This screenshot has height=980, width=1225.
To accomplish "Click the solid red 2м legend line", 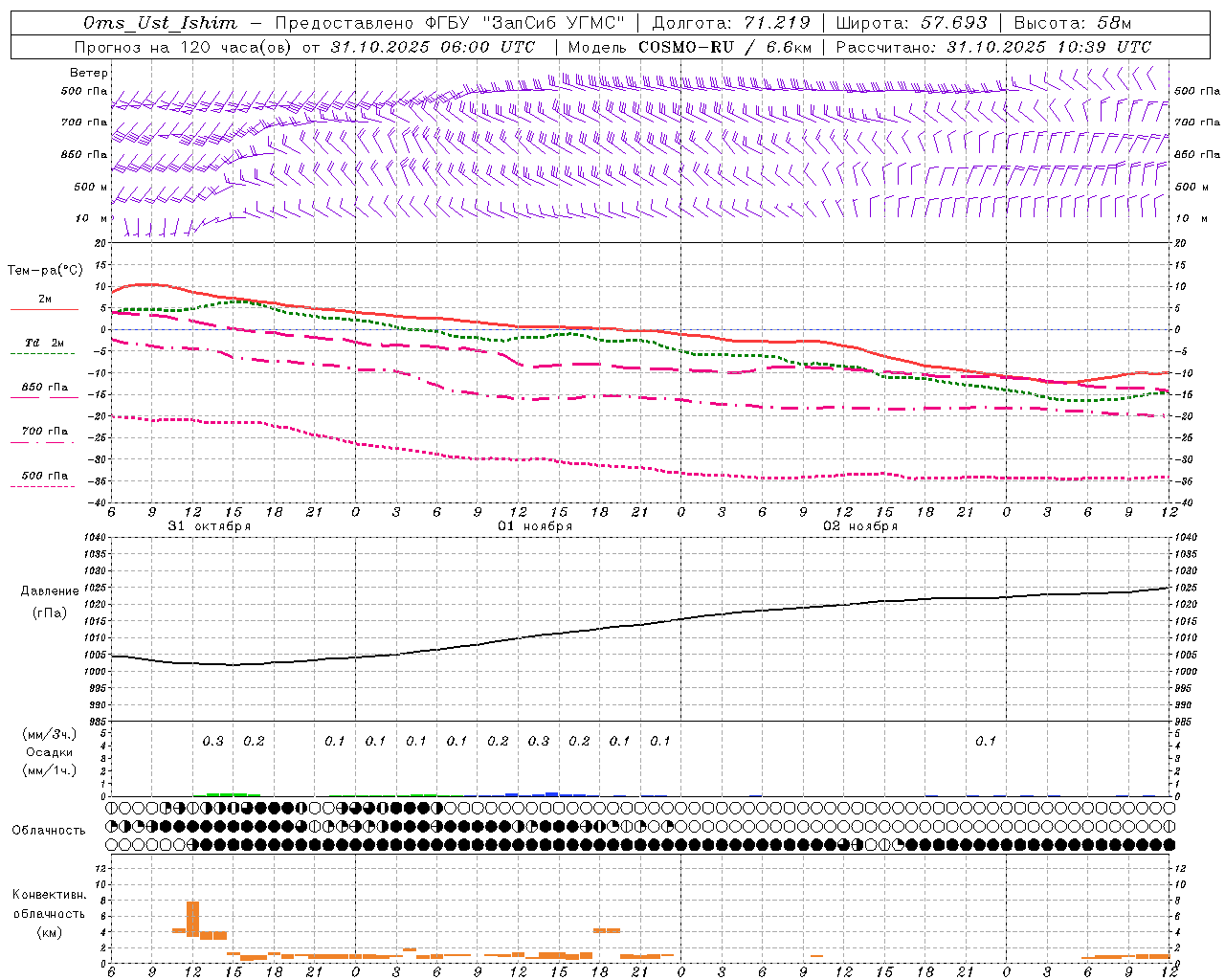I will 44,310.
